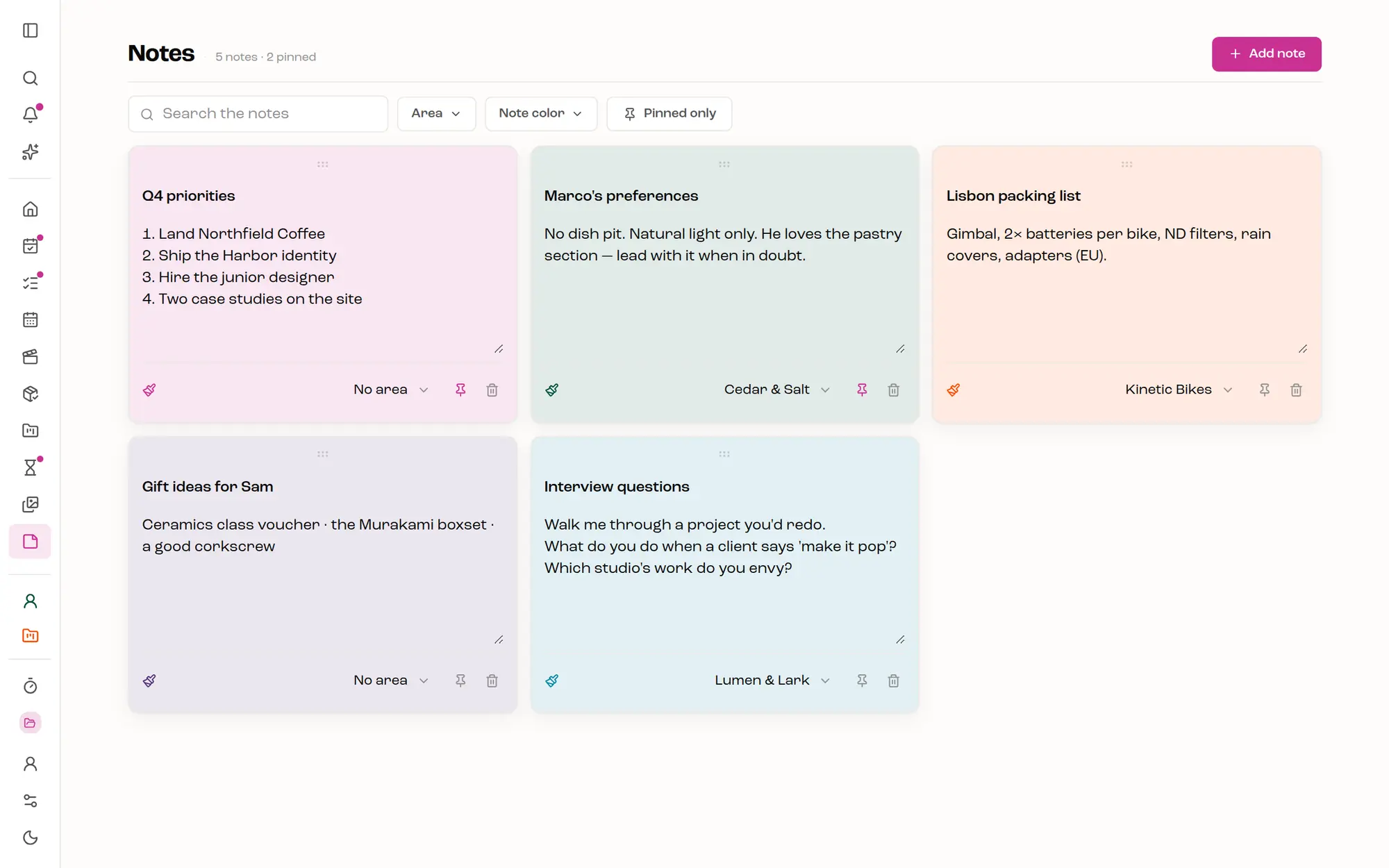The image size is (1389, 868).
Task: Unpin the Q4 priorities note
Action: pyautogui.click(x=460, y=390)
